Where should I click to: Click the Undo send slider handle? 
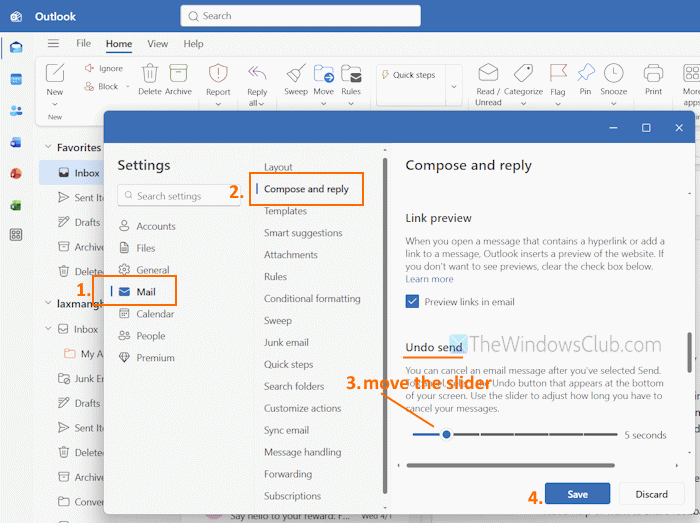446,434
